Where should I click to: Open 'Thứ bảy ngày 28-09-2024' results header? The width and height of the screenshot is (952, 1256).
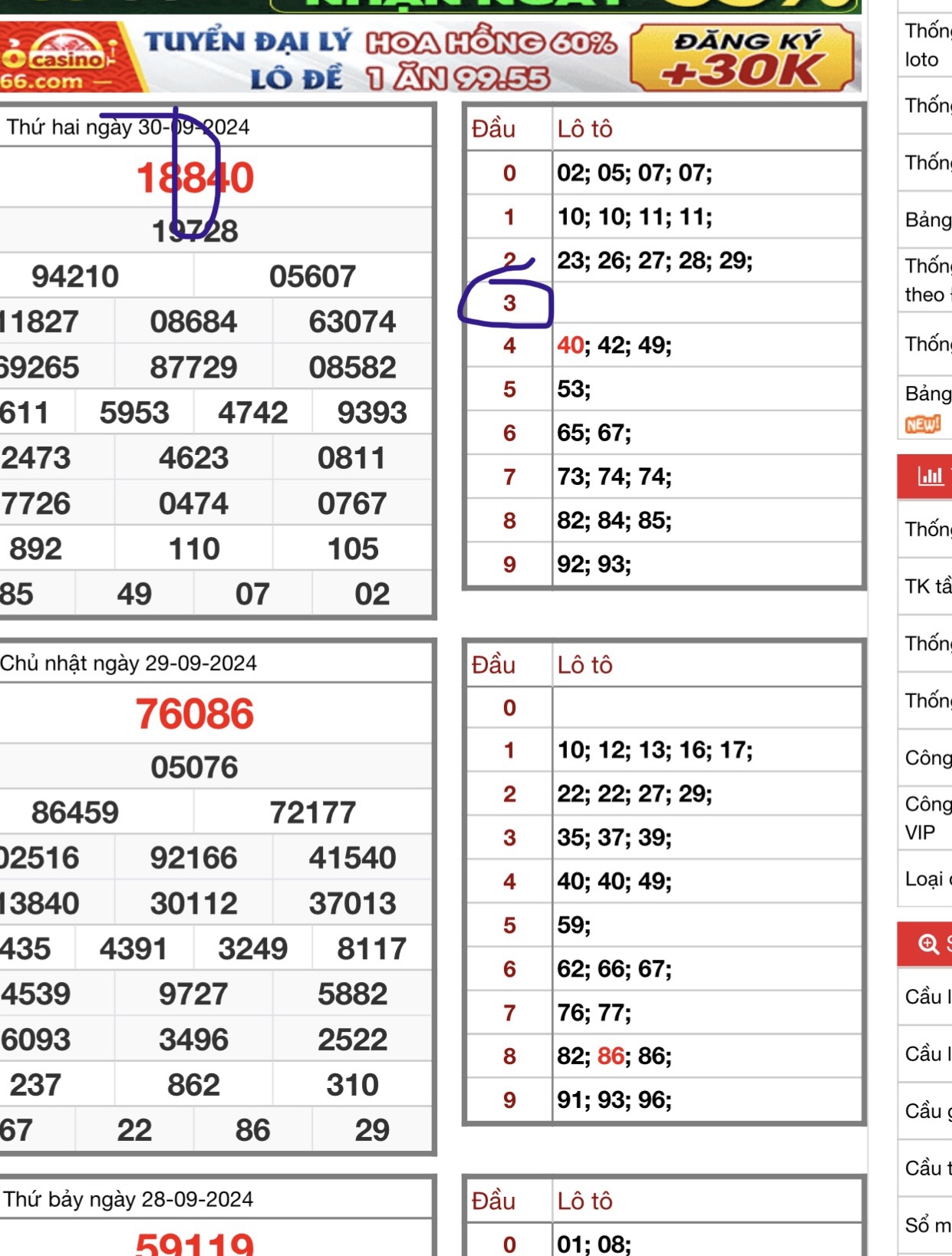pos(128,1199)
